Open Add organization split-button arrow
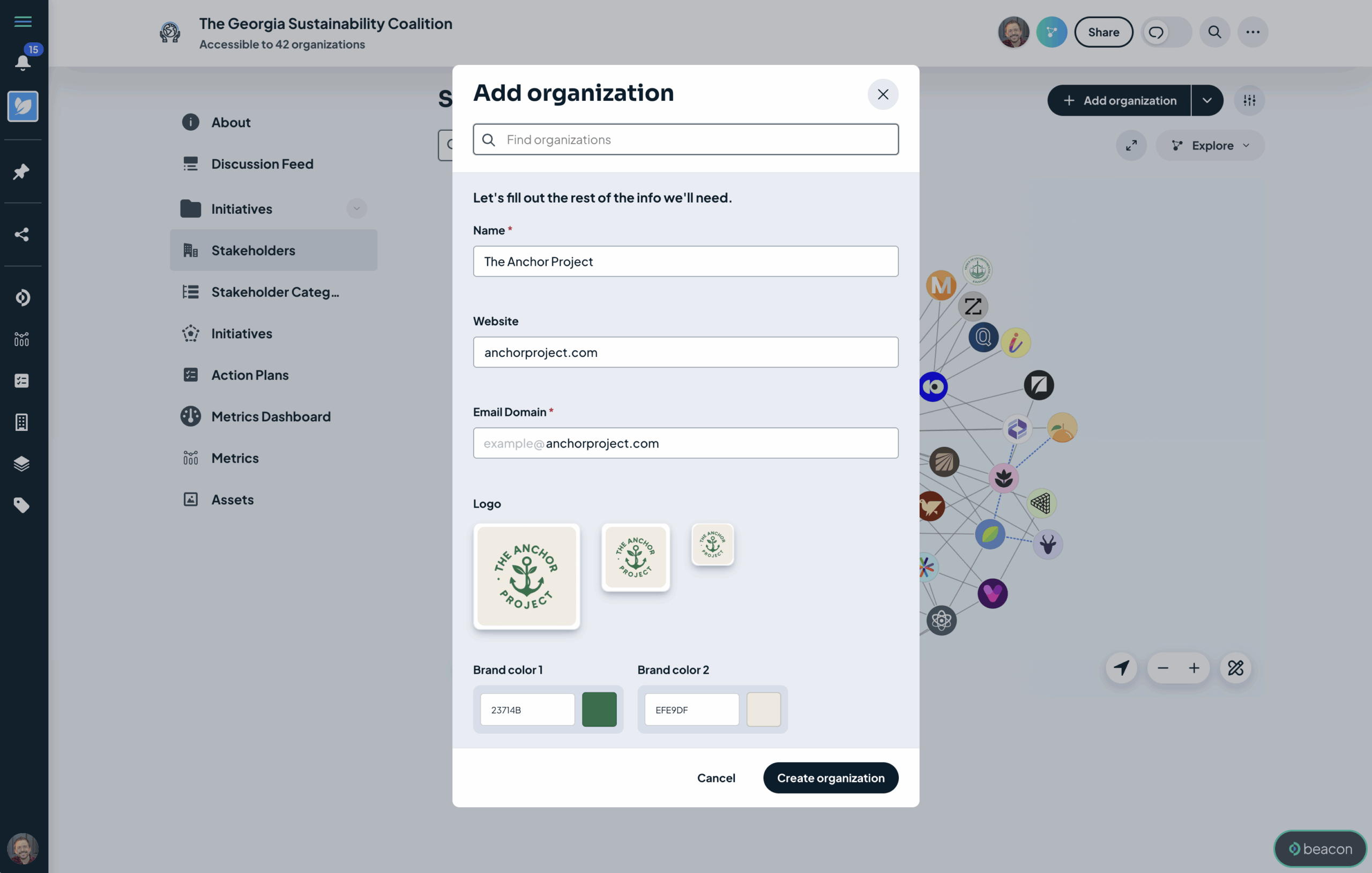 pyautogui.click(x=1207, y=100)
